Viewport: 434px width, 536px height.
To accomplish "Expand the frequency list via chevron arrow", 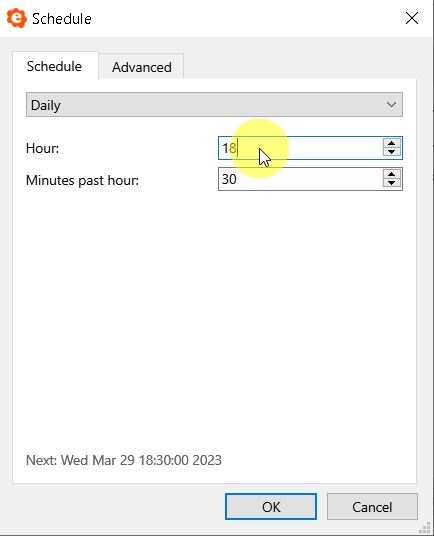I will pyautogui.click(x=391, y=105).
